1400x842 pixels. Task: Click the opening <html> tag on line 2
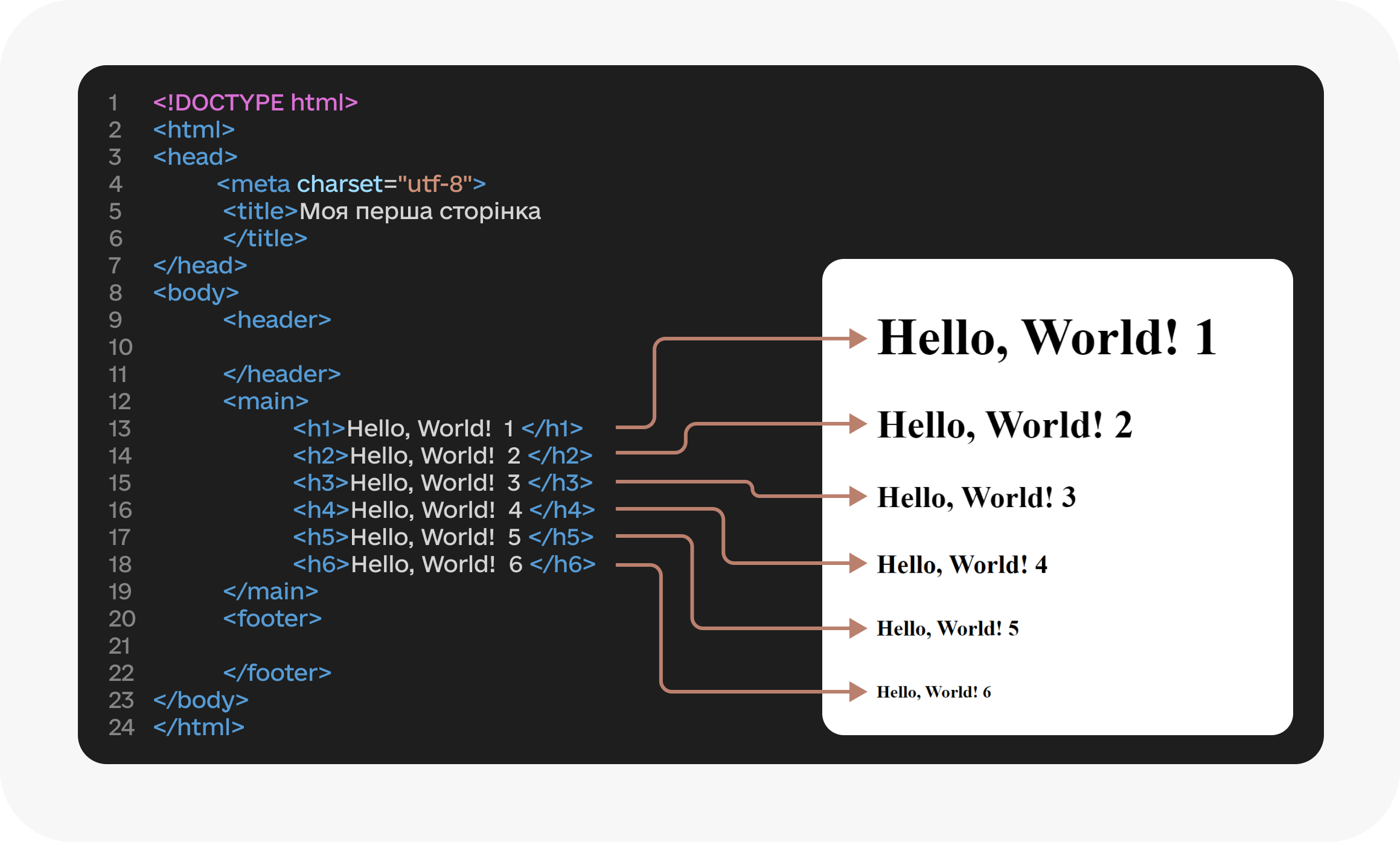pos(194,130)
